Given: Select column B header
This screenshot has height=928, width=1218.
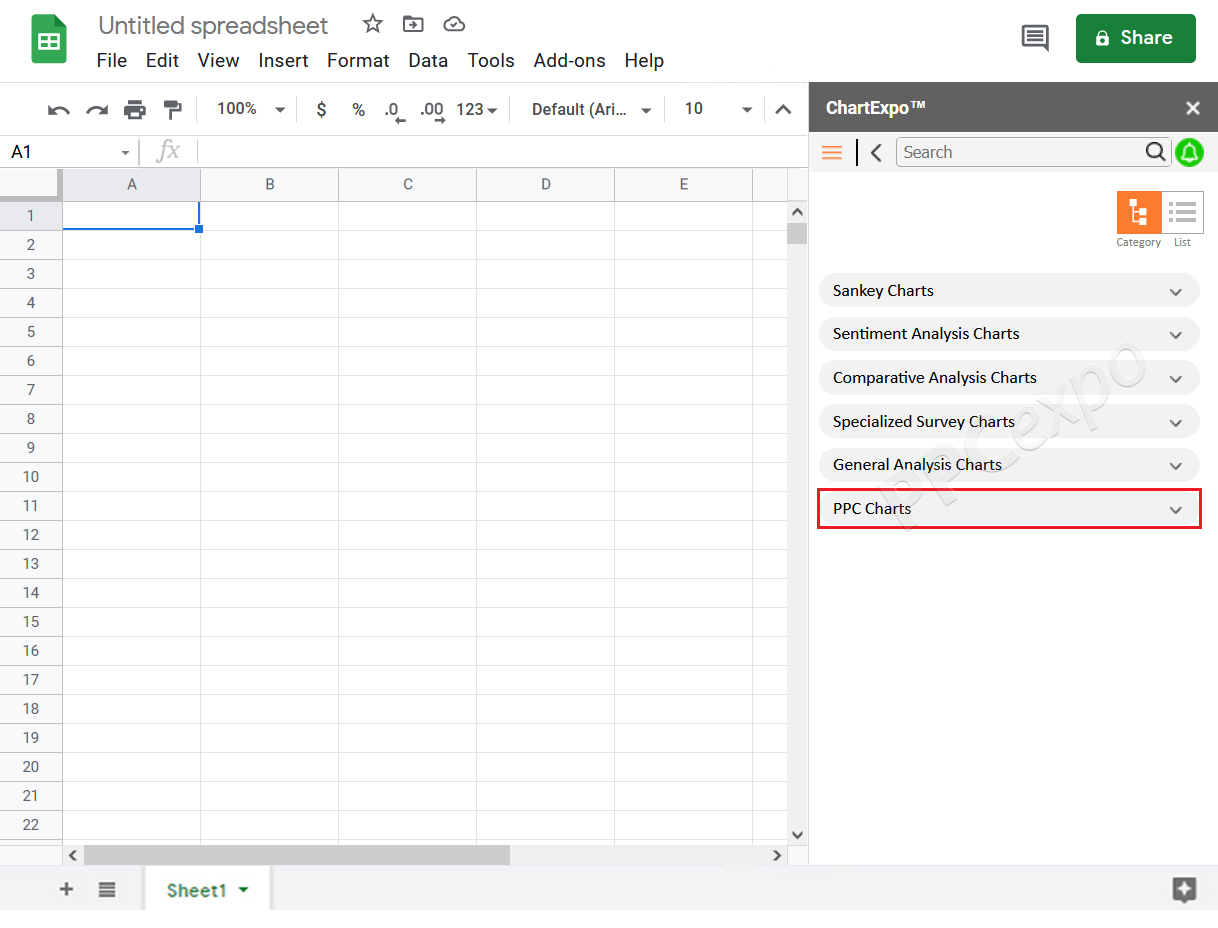Looking at the screenshot, I should coord(270,185).
